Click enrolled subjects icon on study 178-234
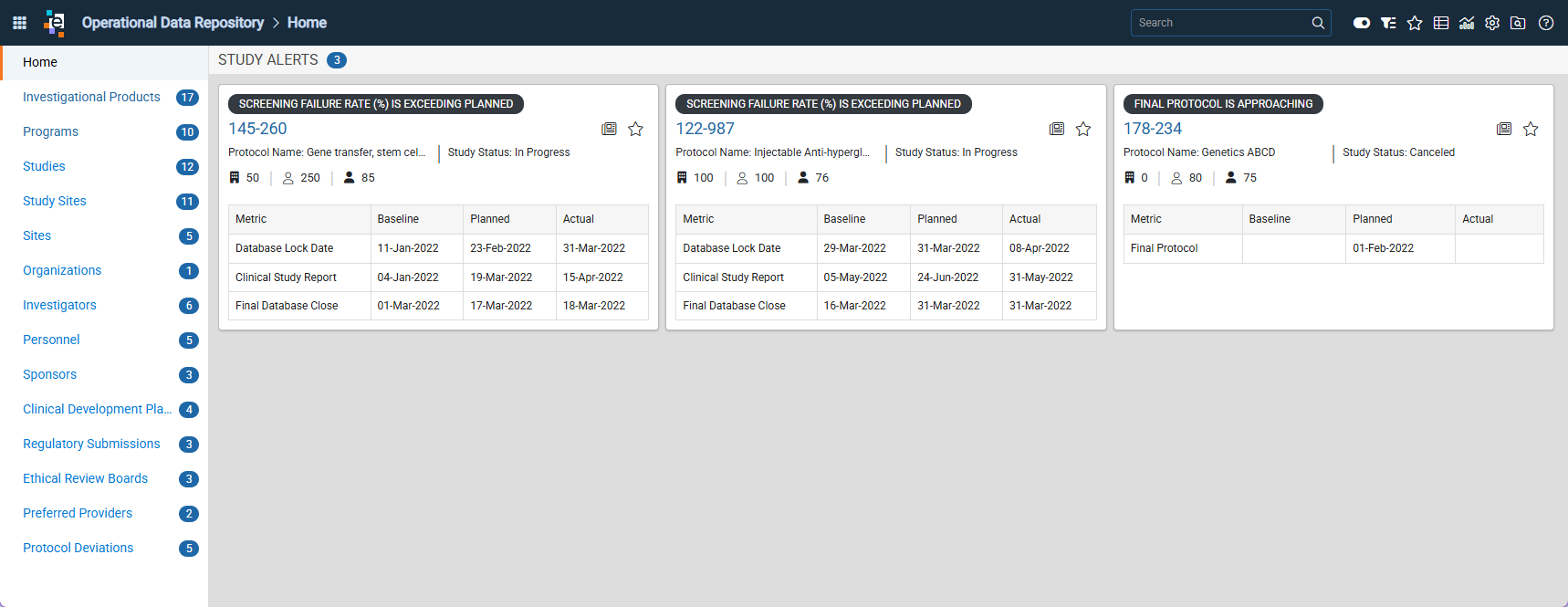The image size is (1568, 607). pyautogui.click(x=1231, y=178)
